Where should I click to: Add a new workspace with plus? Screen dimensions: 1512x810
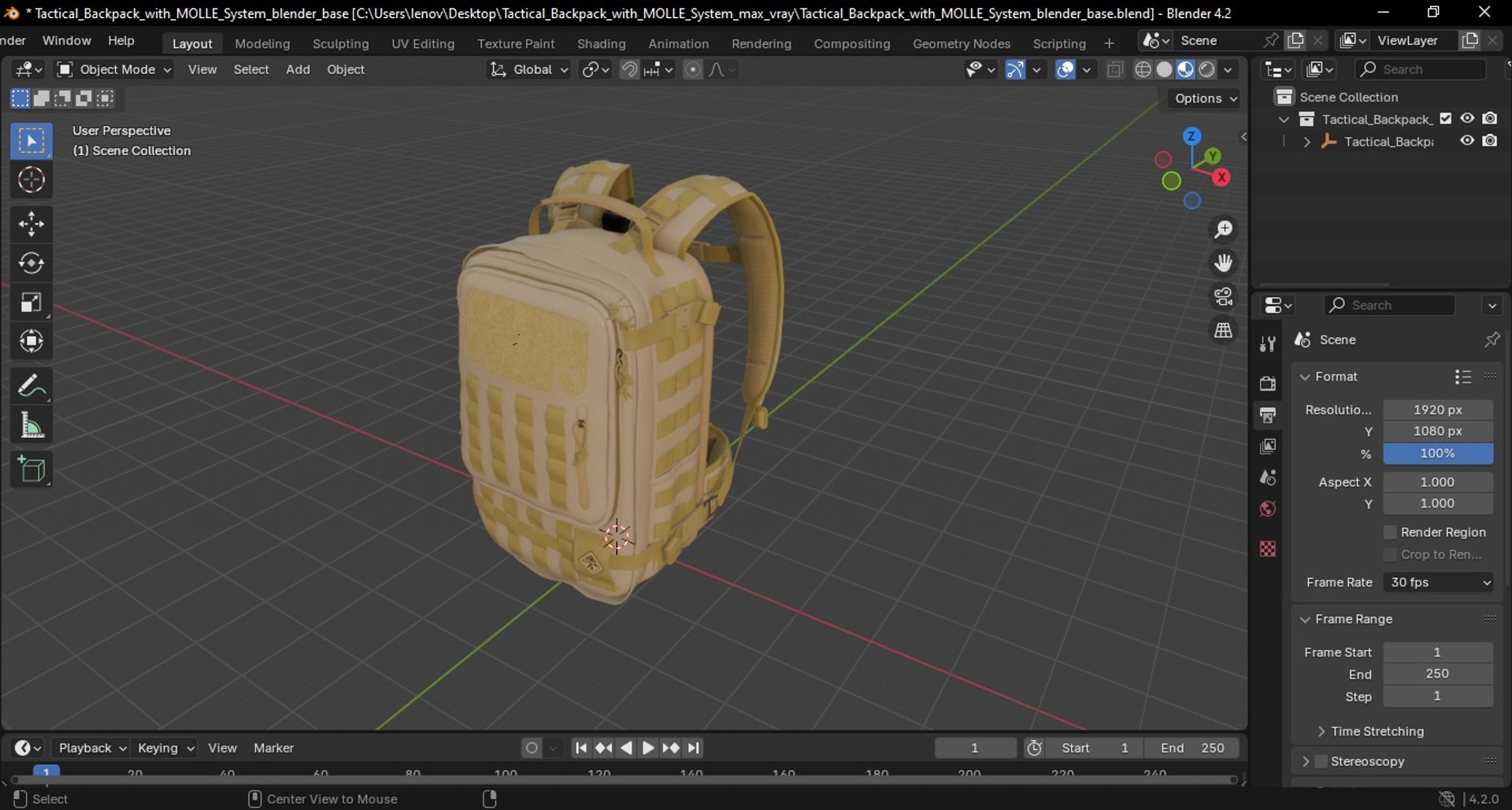(1109, 43)
